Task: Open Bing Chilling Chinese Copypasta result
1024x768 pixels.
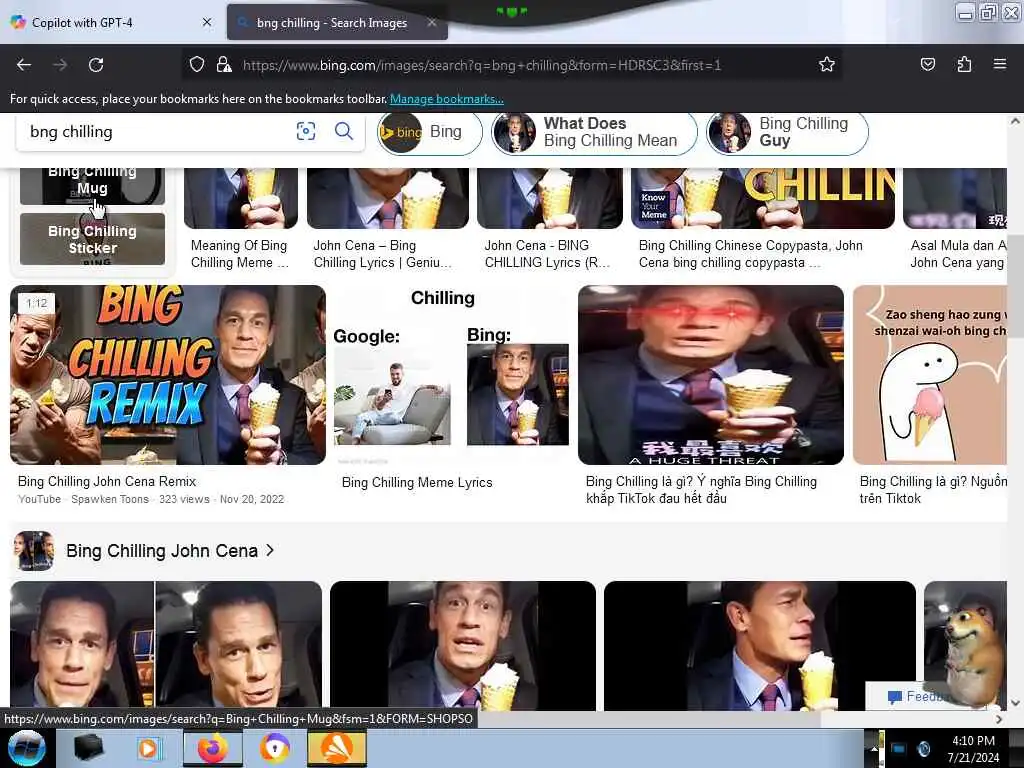Action: tap(751, 253)
